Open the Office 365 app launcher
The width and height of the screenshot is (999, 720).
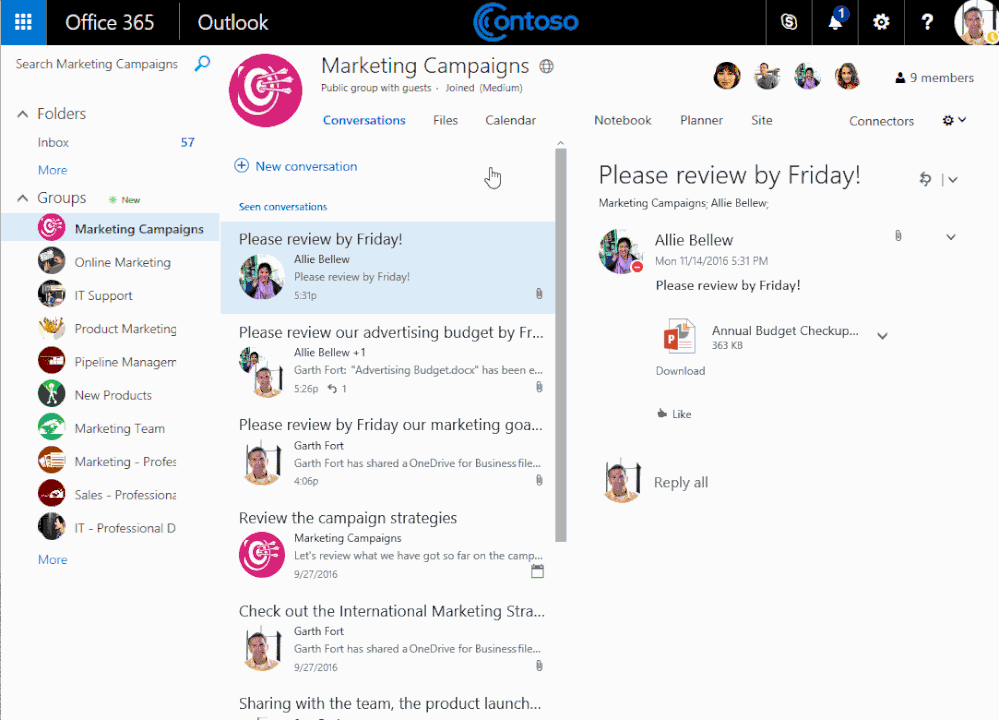[x=23, y=22]
